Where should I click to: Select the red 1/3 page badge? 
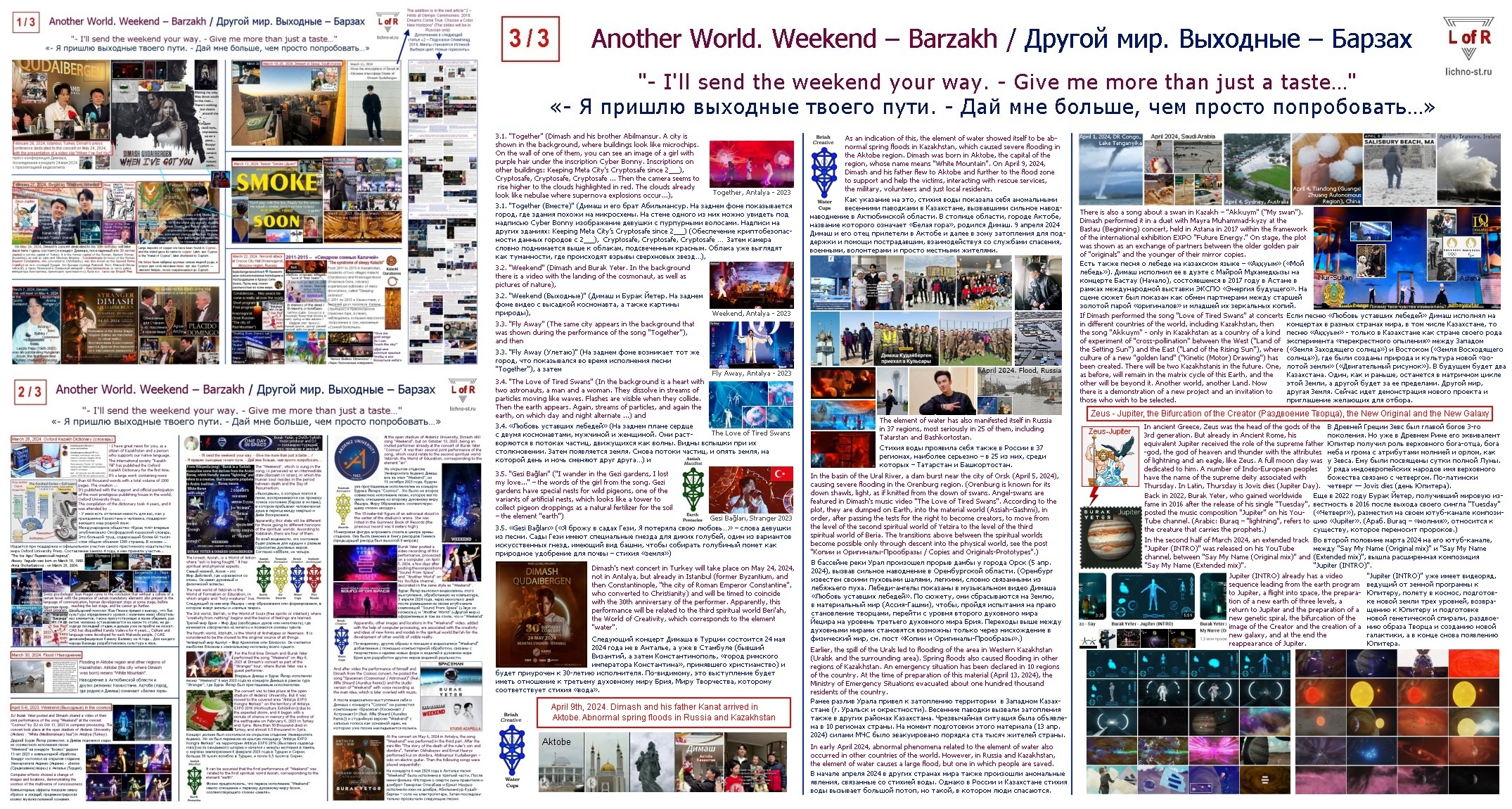pos(25,22)
